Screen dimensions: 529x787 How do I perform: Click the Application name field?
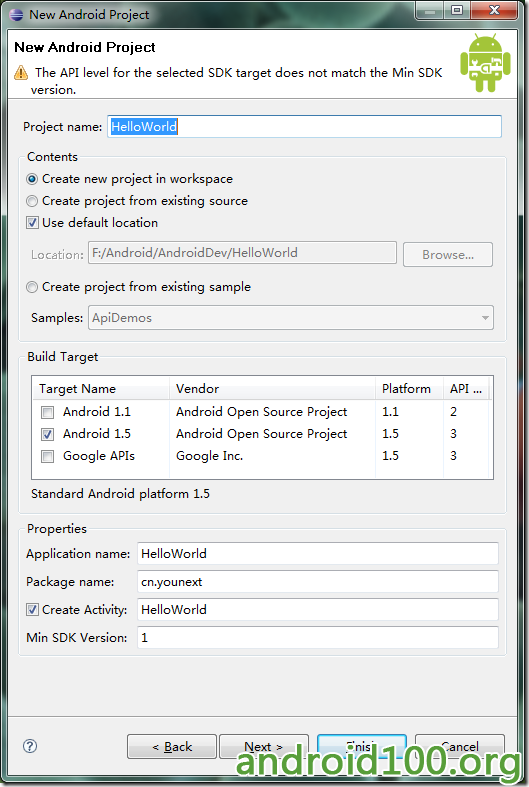[x=318, y=553]
